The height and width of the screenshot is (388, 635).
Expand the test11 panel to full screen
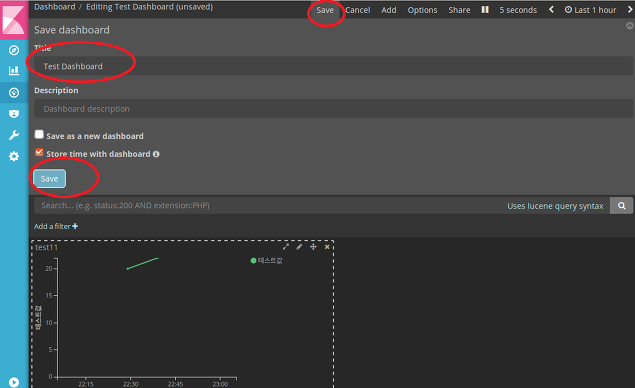point(286,247)
